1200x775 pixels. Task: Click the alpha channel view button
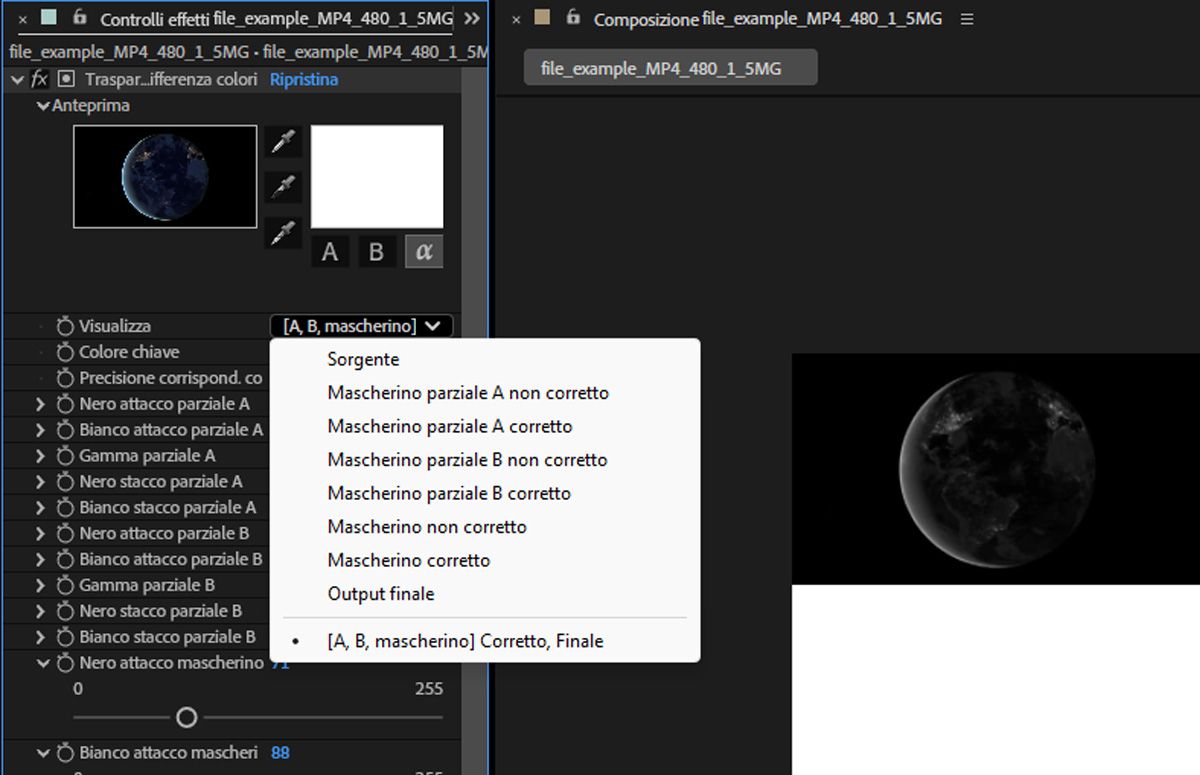pos(423,251)
